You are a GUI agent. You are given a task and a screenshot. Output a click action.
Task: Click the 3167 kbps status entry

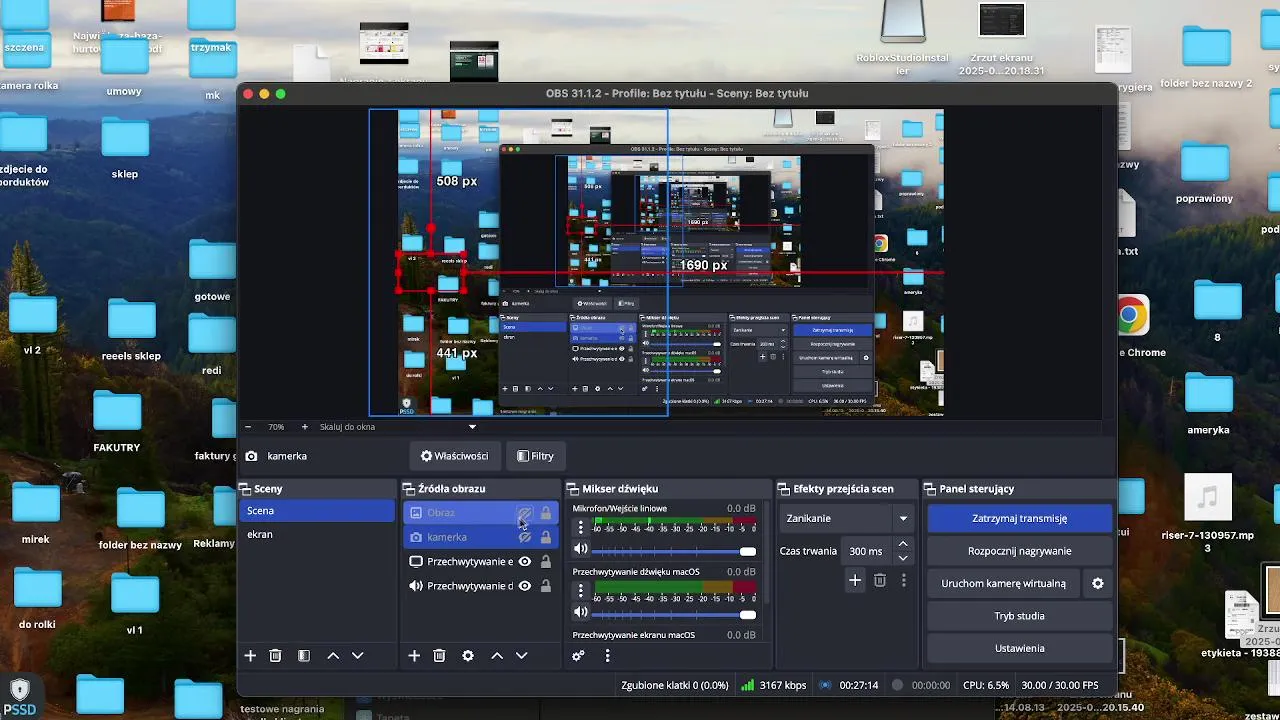[x=773, y=686]
